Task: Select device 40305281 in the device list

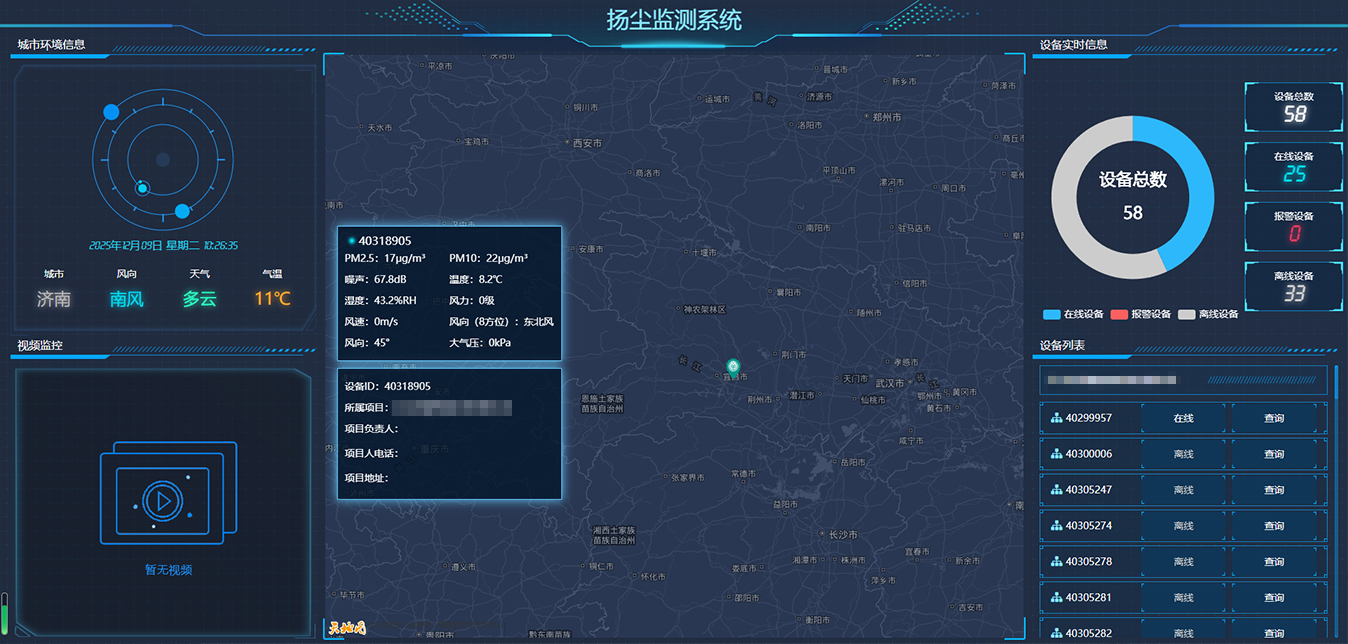Action: coord(1089,598)
